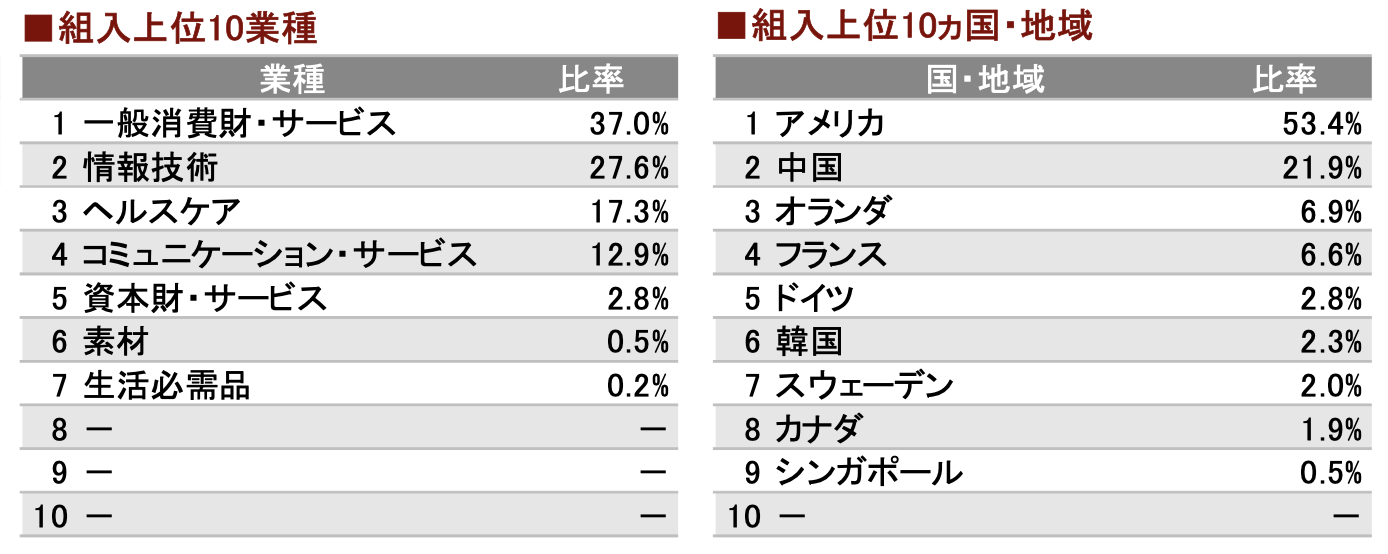The width and height of the screenshot is (1388, 554).
Task: Click the 国・地域 column header
Action: (x=985, y=79)
